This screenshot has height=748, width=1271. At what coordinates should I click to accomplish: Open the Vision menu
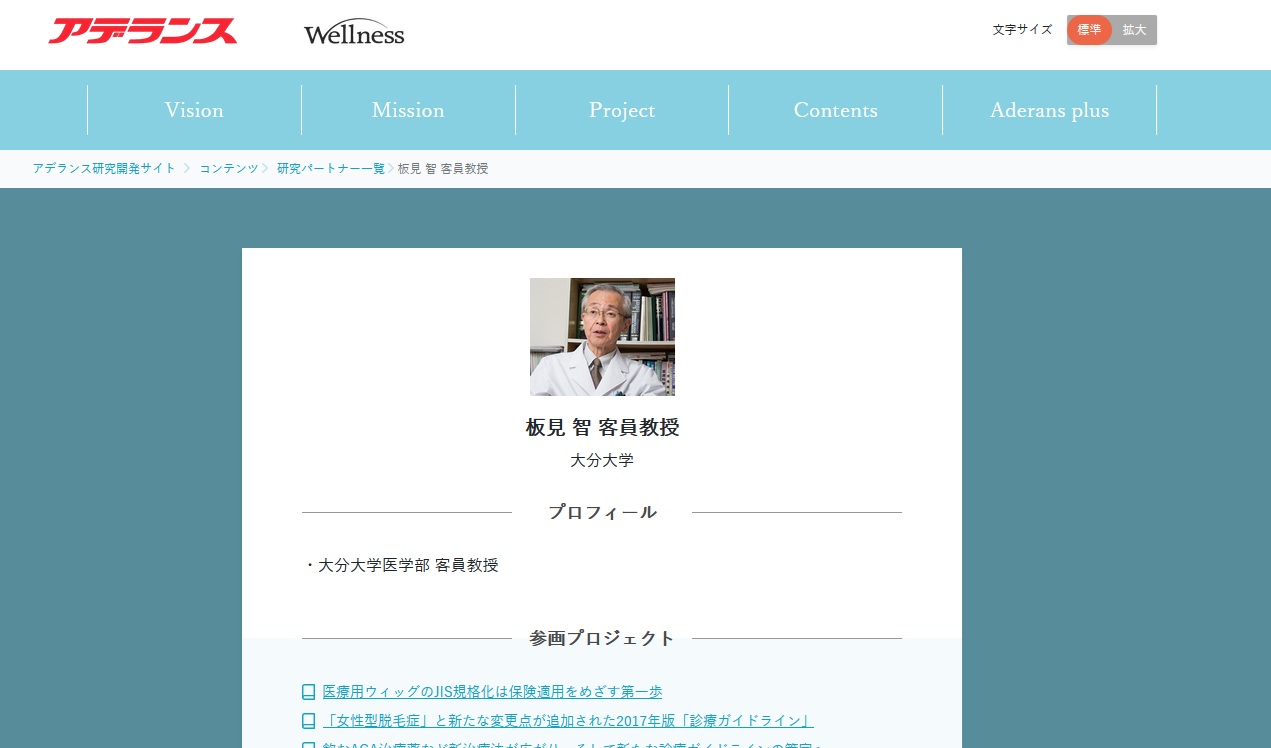(x=194, y=110)
